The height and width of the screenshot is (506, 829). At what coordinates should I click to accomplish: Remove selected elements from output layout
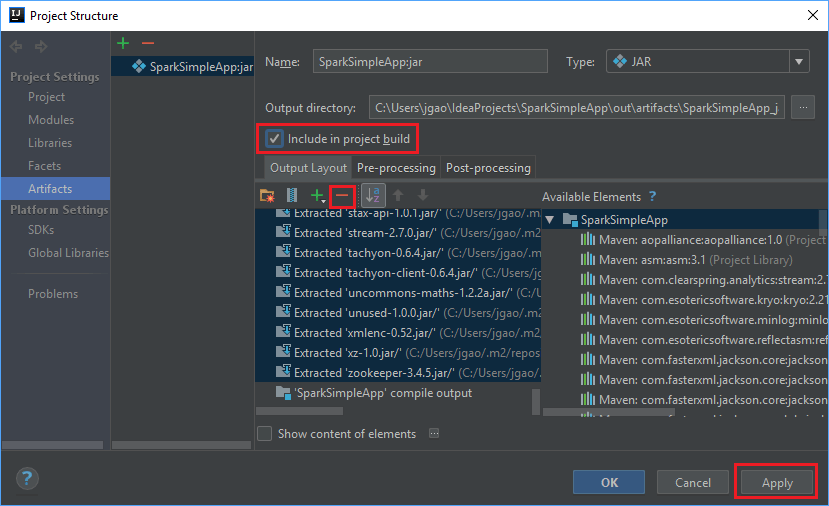[x=342, y=196]
